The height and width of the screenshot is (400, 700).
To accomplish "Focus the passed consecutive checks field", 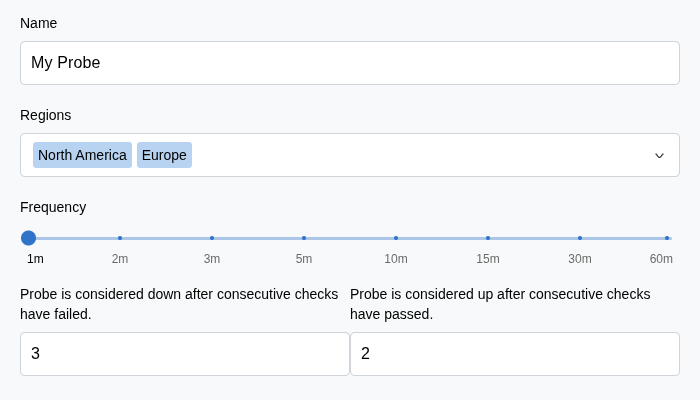I will click(x=515, y=354).
